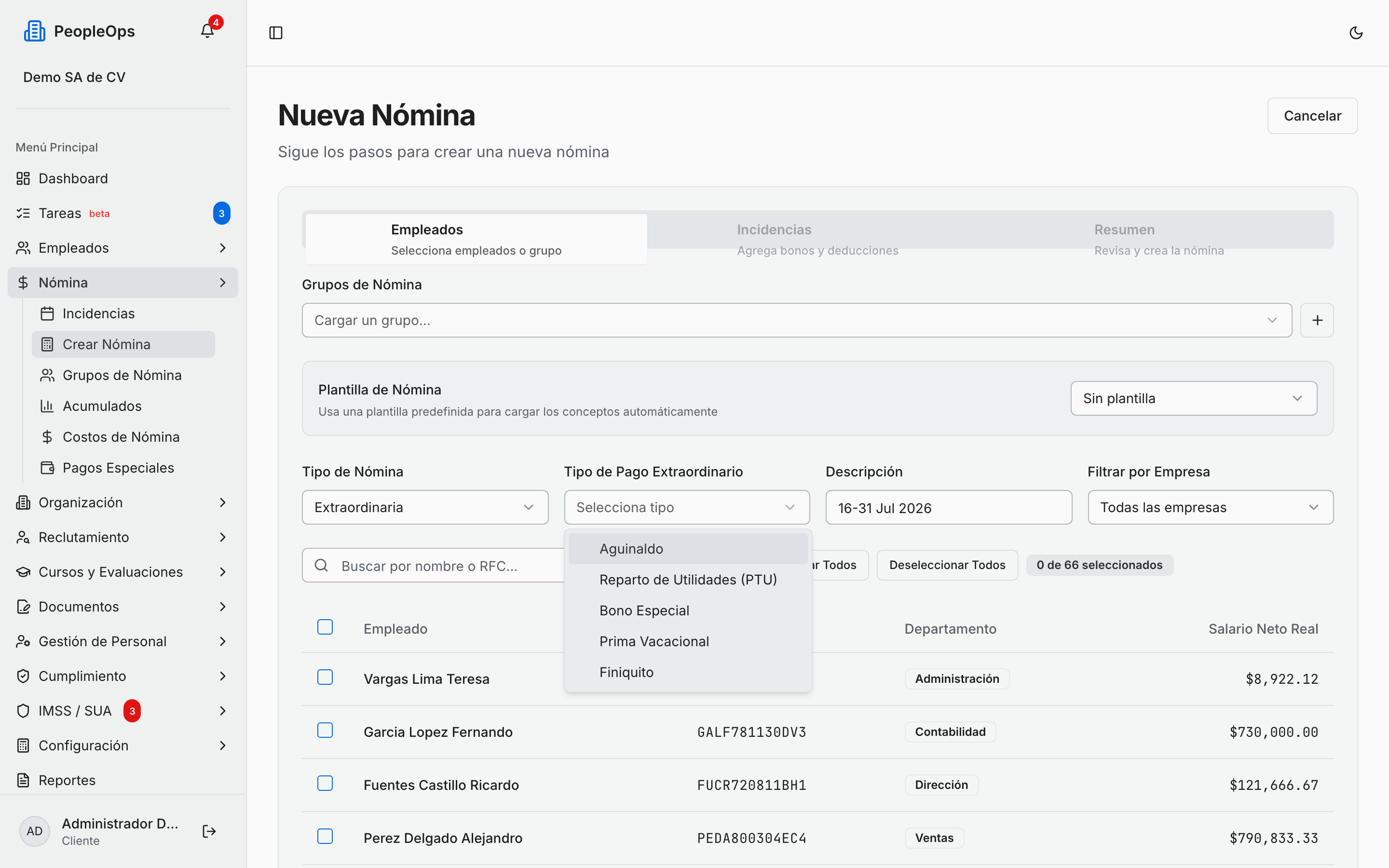Select Finiquito in the dropdown list

[688, 672]
